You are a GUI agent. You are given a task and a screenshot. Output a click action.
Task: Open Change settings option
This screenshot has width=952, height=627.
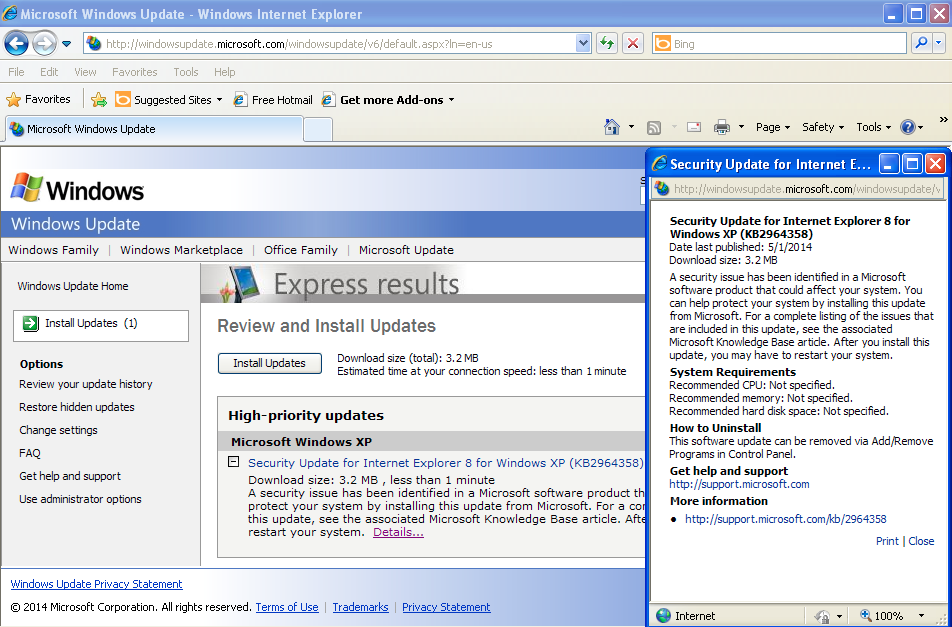(x=58, y=430)
